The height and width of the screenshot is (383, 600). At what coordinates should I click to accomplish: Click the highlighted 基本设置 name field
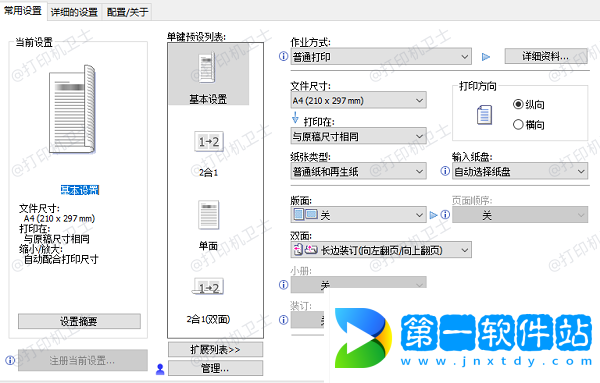coord(80,190)
